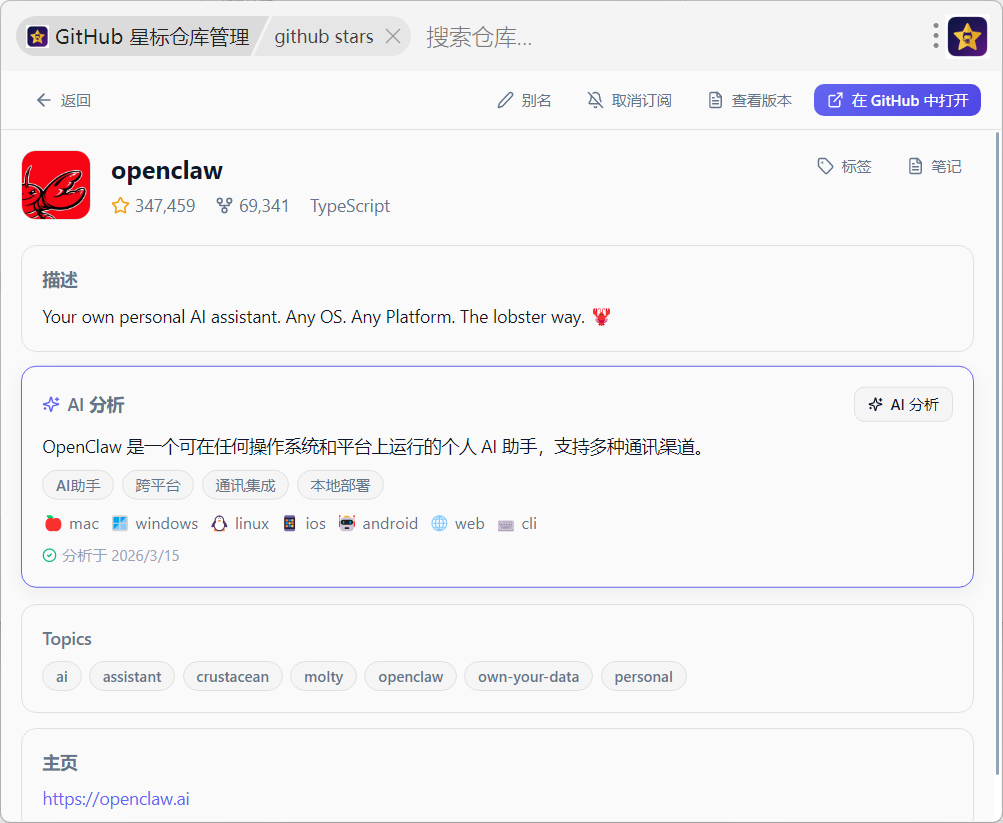The height and width of the screenshot is (823, 1003).
Task: Select the AI助手 tag chip
Action: [x=78, y=485]
